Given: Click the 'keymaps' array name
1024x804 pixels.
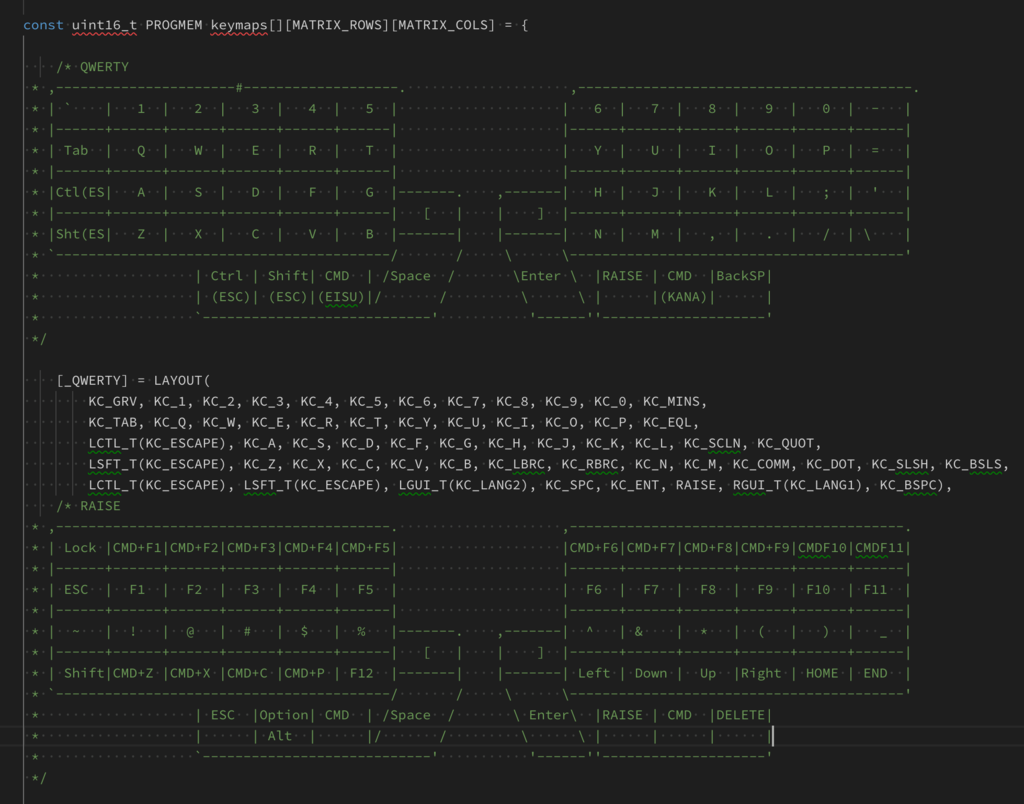Looking at the screenshot, I should (239, 25).
